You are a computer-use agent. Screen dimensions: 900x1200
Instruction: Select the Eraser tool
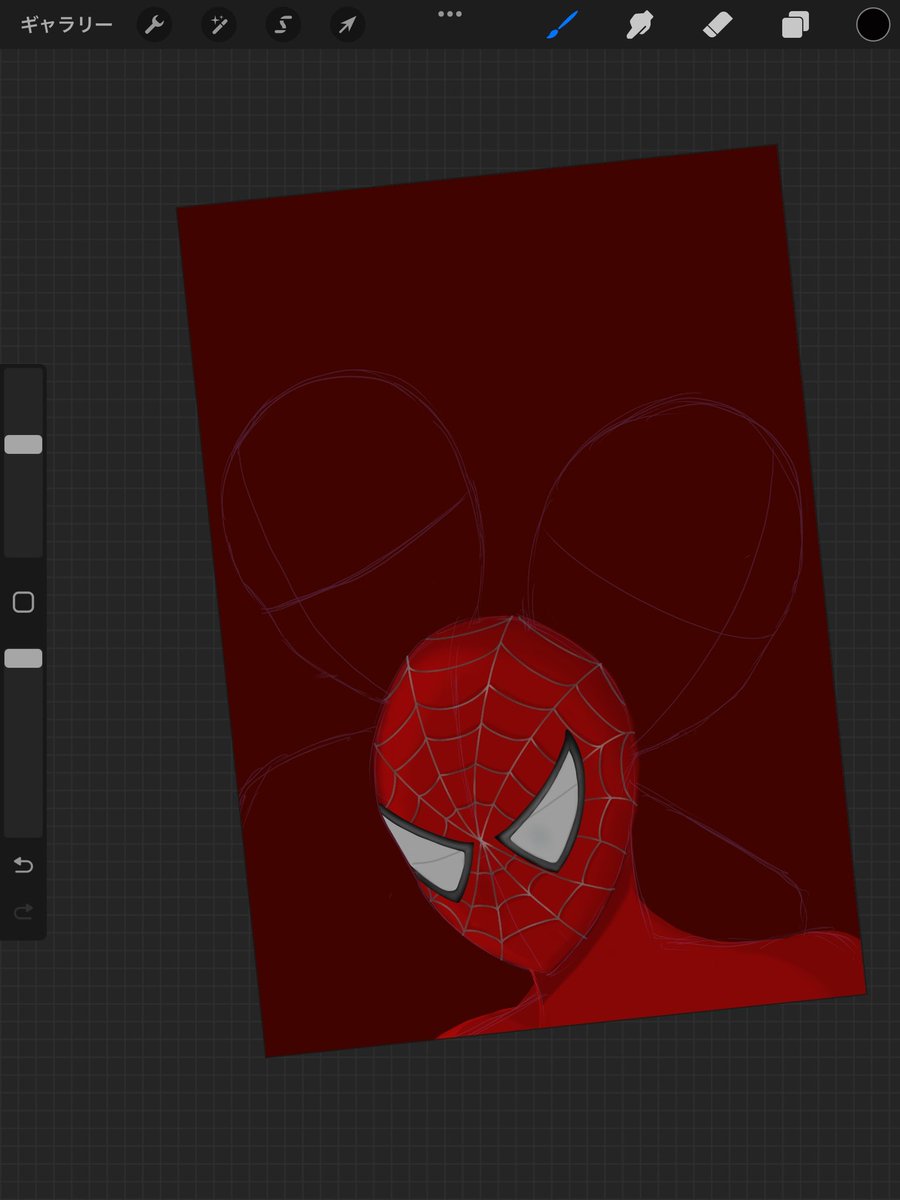(x=718, y=25)
